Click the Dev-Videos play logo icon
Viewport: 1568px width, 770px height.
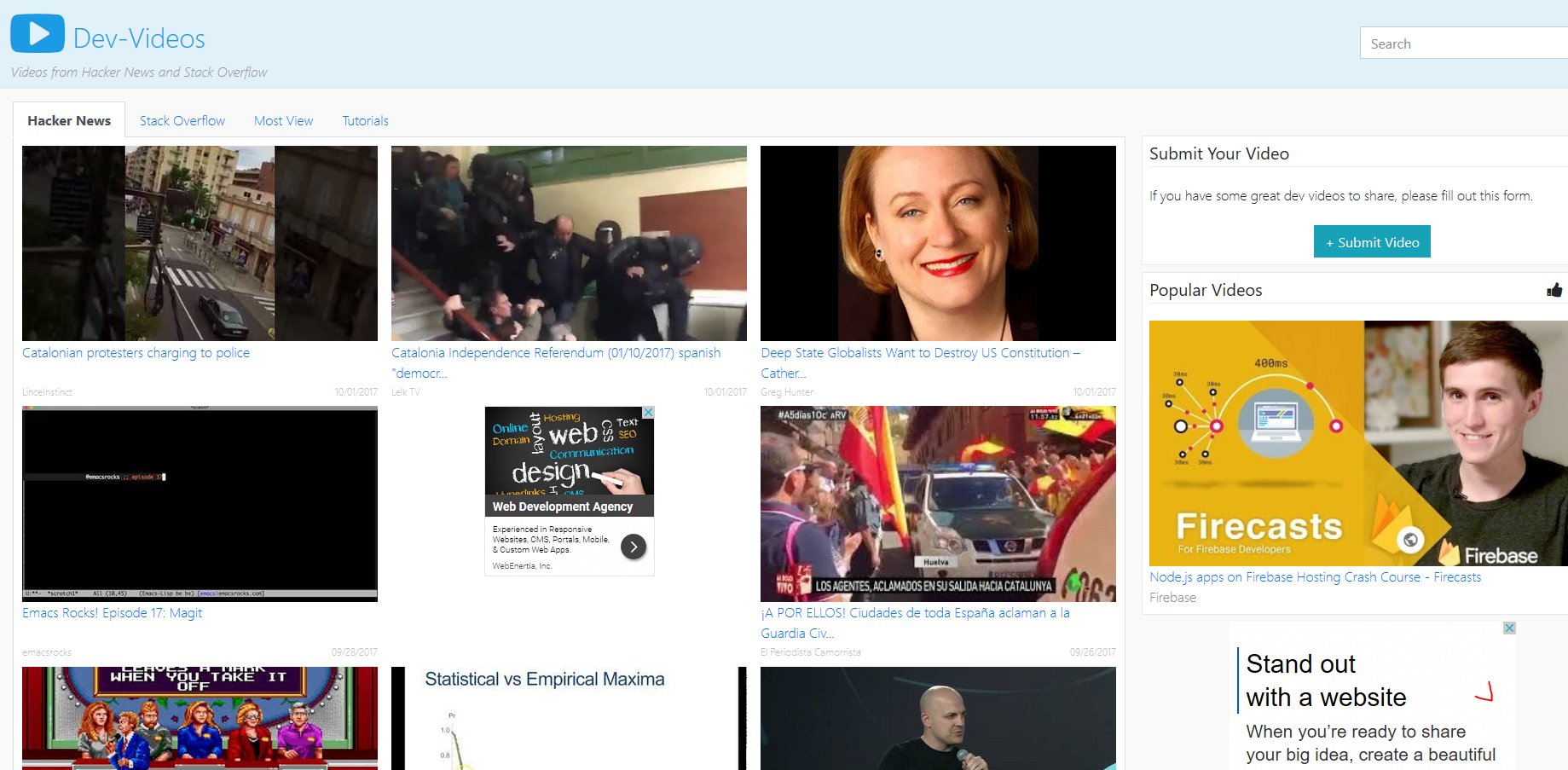[38, 33]
